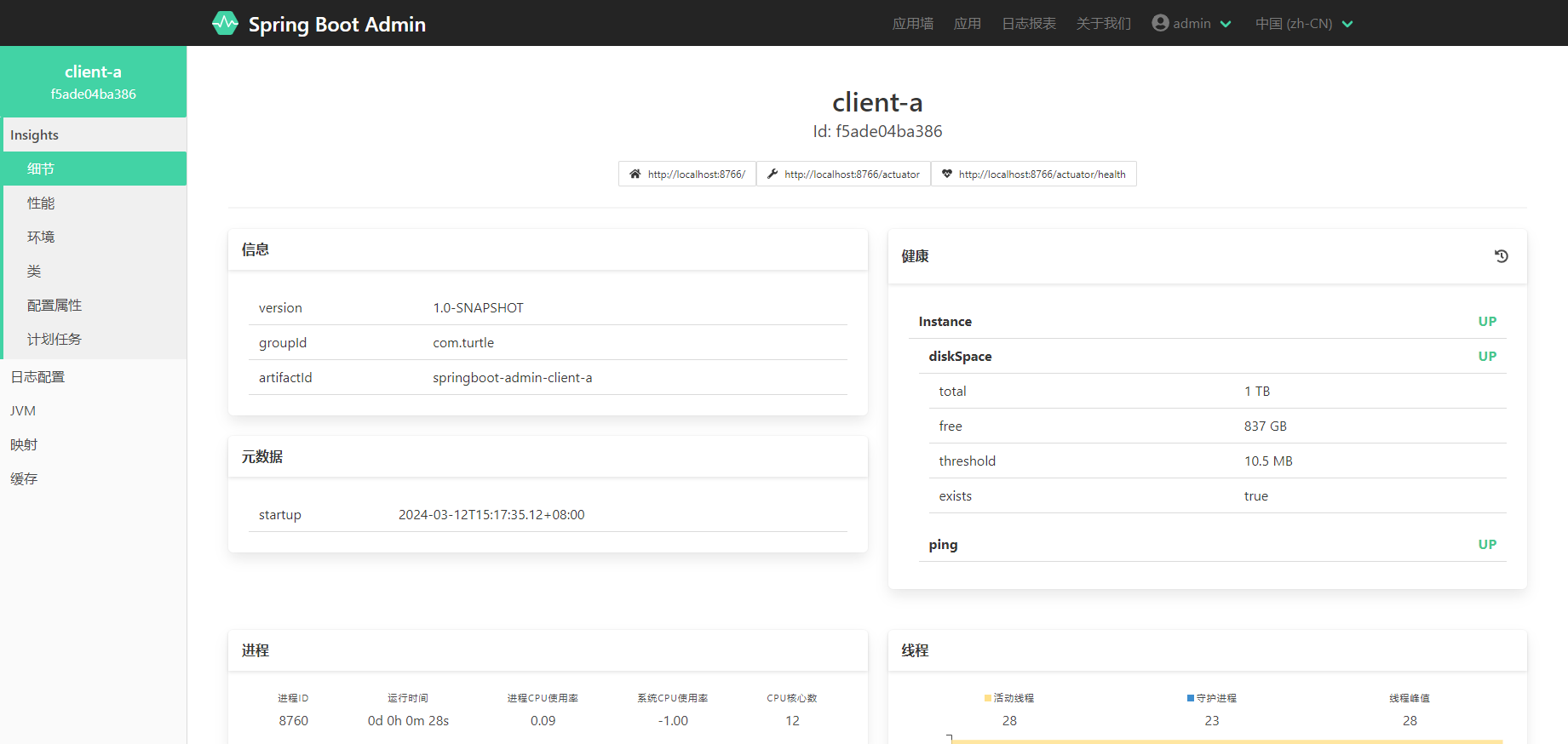Open 关于我们 in the navigation bar
This screenshot has width=1568, height=744.
point(1104,24)
